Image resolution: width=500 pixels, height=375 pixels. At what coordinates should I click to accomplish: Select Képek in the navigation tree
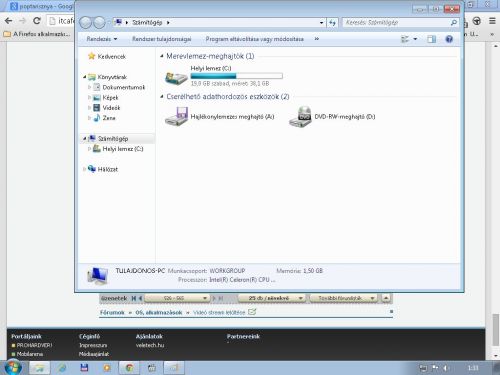point(110,98)
